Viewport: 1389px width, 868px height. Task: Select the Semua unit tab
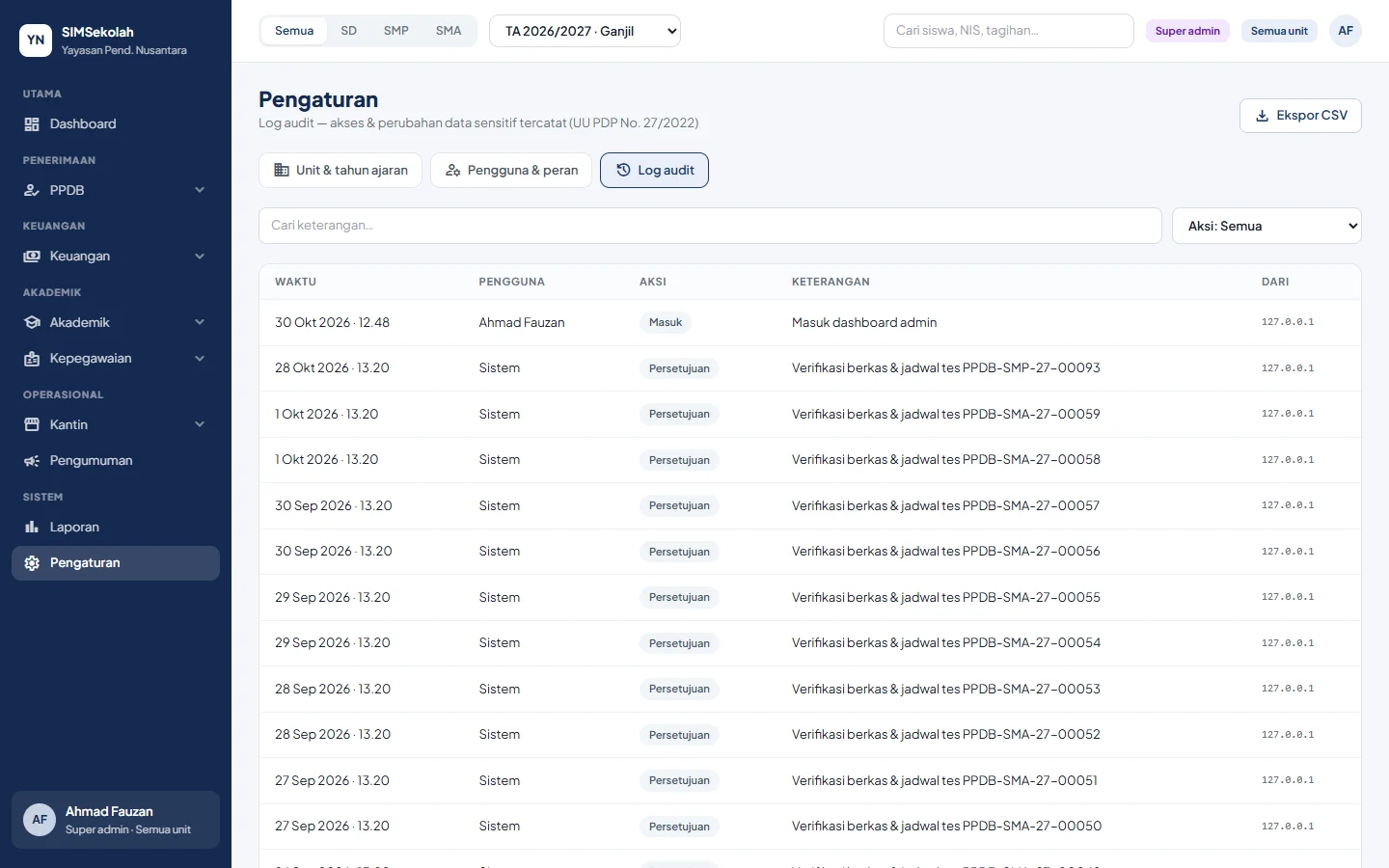click(x=294, y=31)
